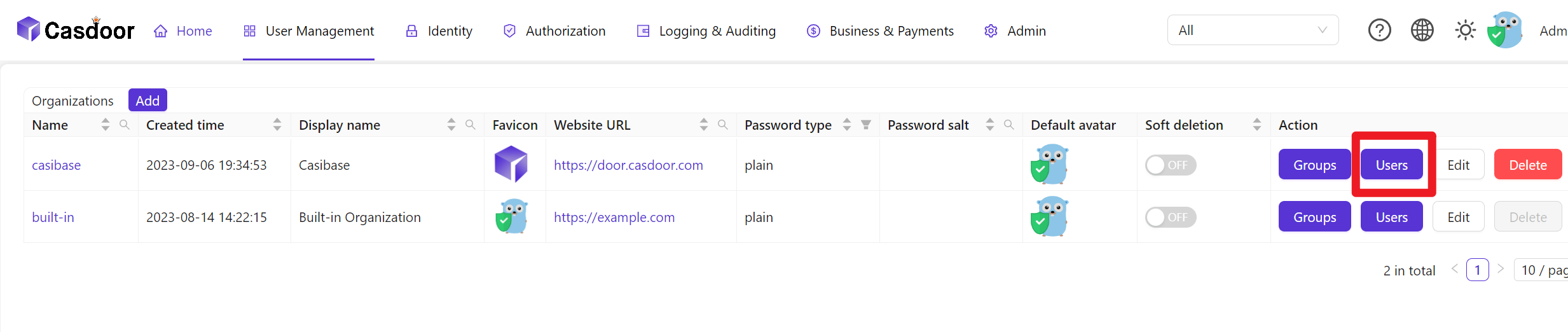Image resolution: width=1568 pixels, height=332 pixels.
Task: Toggle the light/dark theme sun icon
Action: coord(1465,31)
